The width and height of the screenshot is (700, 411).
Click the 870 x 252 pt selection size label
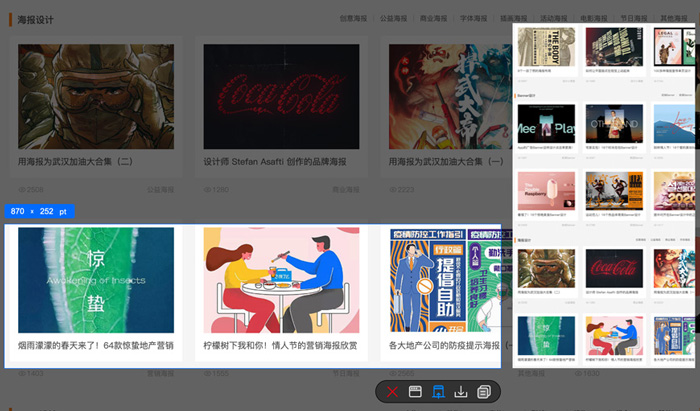(x=38, y=211)
